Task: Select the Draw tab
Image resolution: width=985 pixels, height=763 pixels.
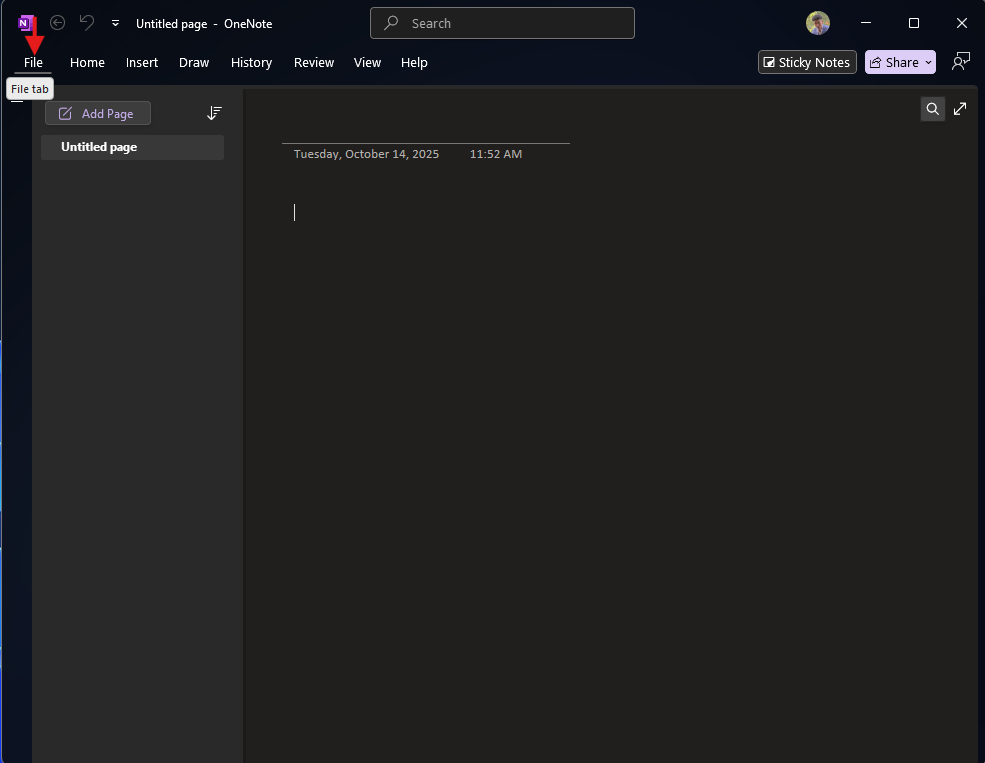Action: point(194,62)
